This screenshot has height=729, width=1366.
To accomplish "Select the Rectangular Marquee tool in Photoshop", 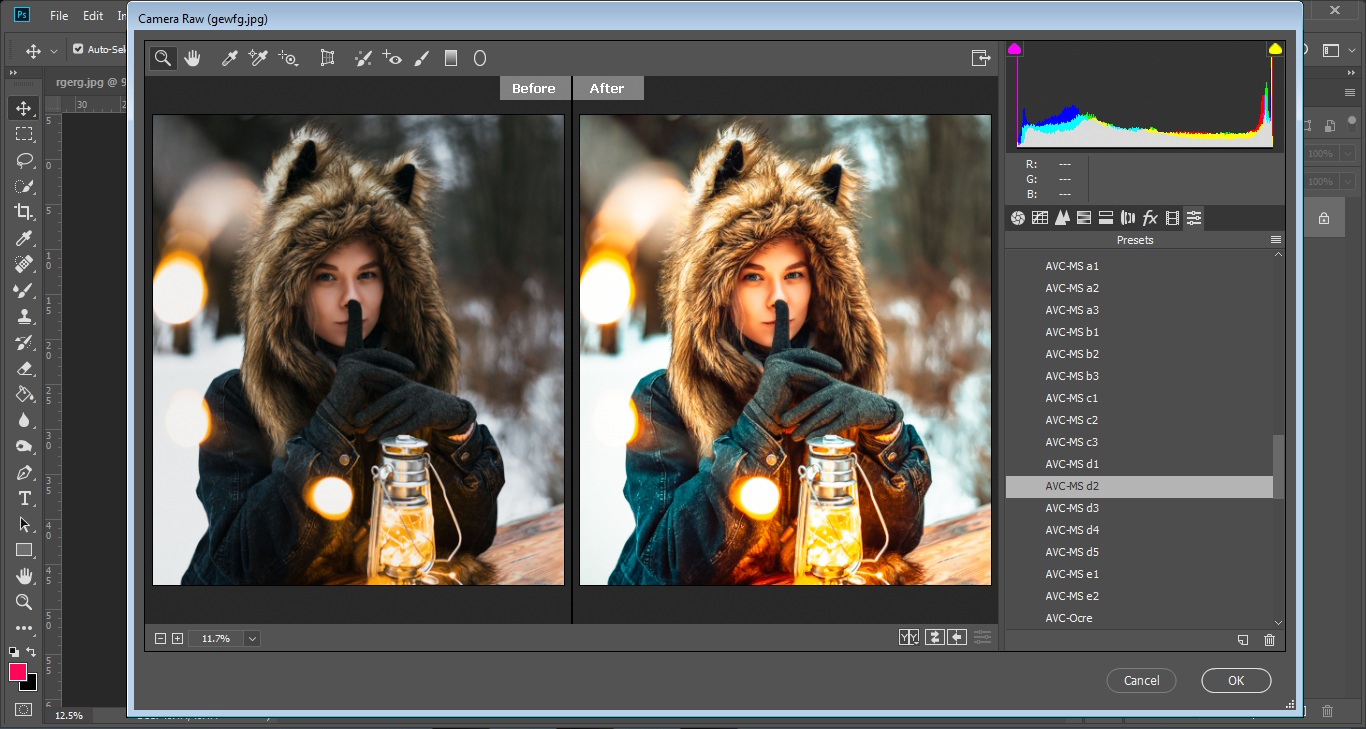I will 24,134.
